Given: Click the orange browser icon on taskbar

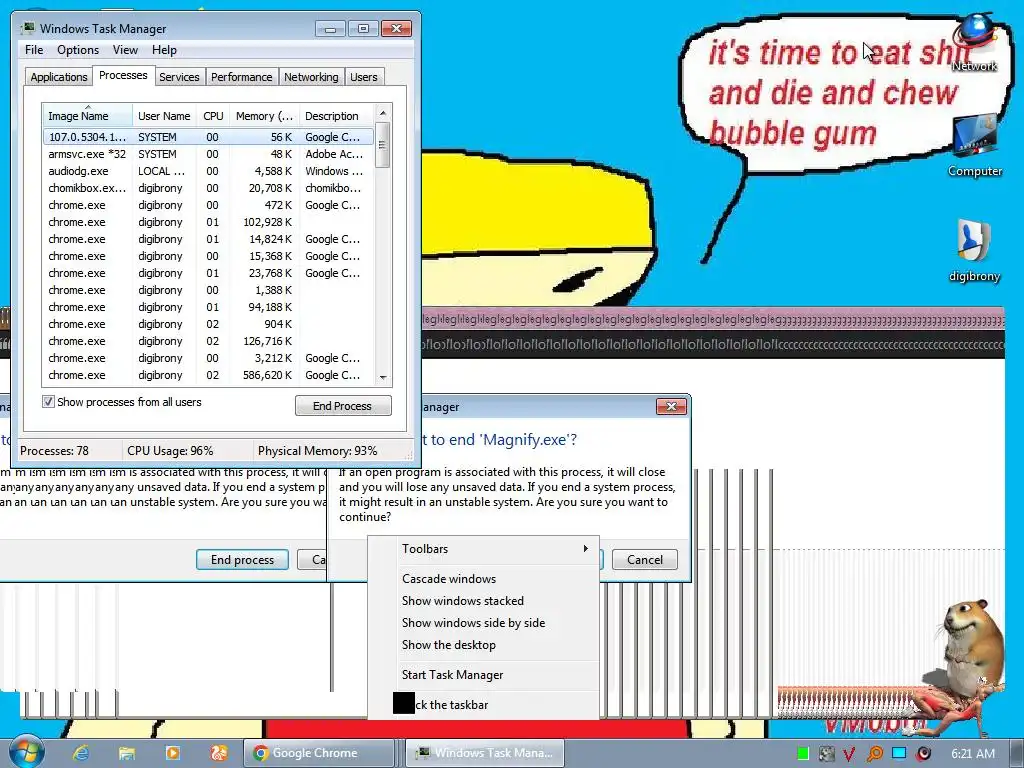Looking at the screenshot, I should click(x=218, y=753).
